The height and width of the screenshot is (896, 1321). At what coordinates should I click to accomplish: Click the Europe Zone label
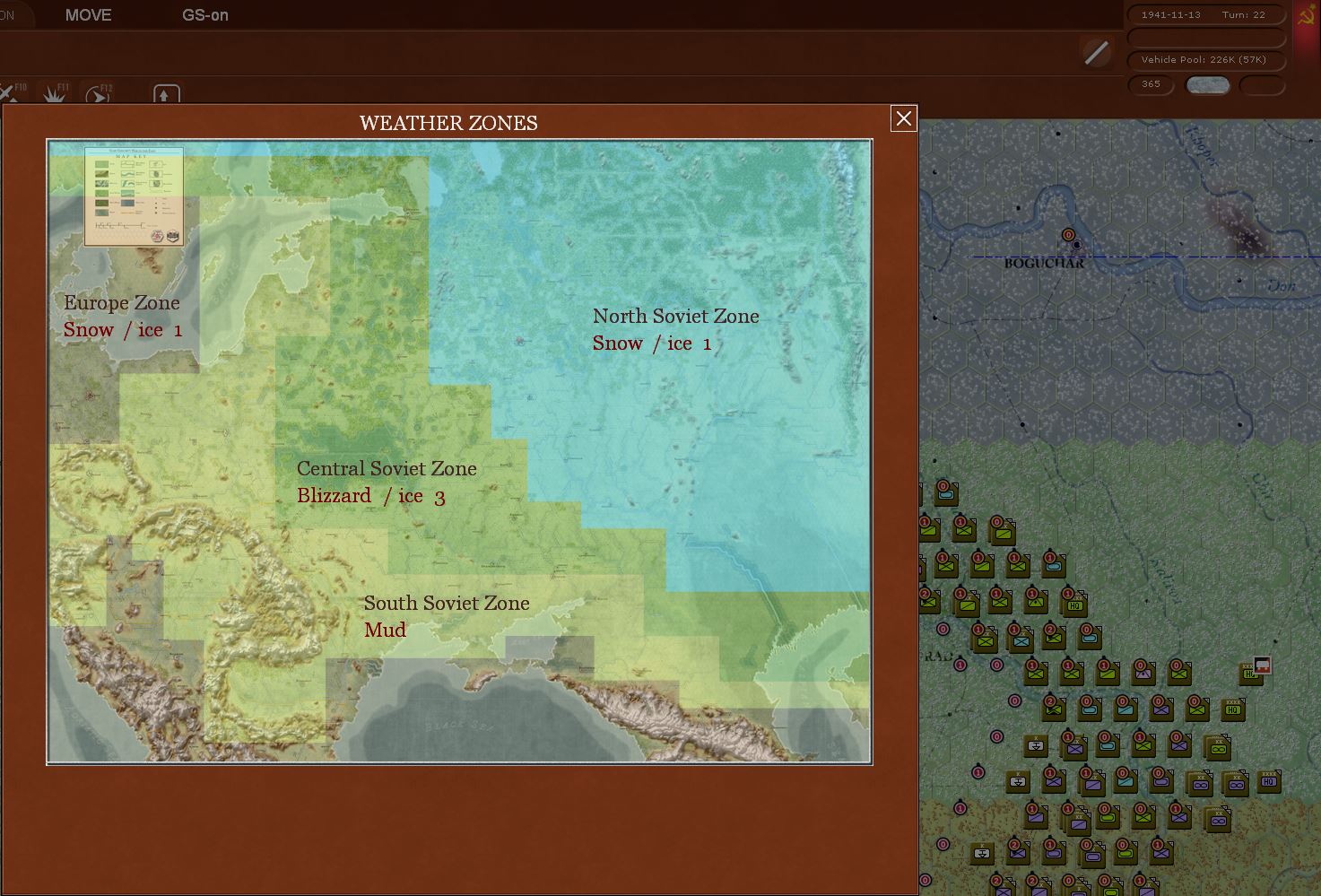coord(122,303)
